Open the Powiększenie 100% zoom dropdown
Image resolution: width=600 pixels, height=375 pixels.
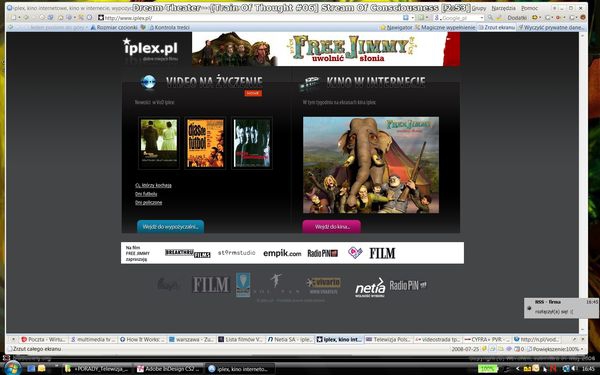click(558, 349)
